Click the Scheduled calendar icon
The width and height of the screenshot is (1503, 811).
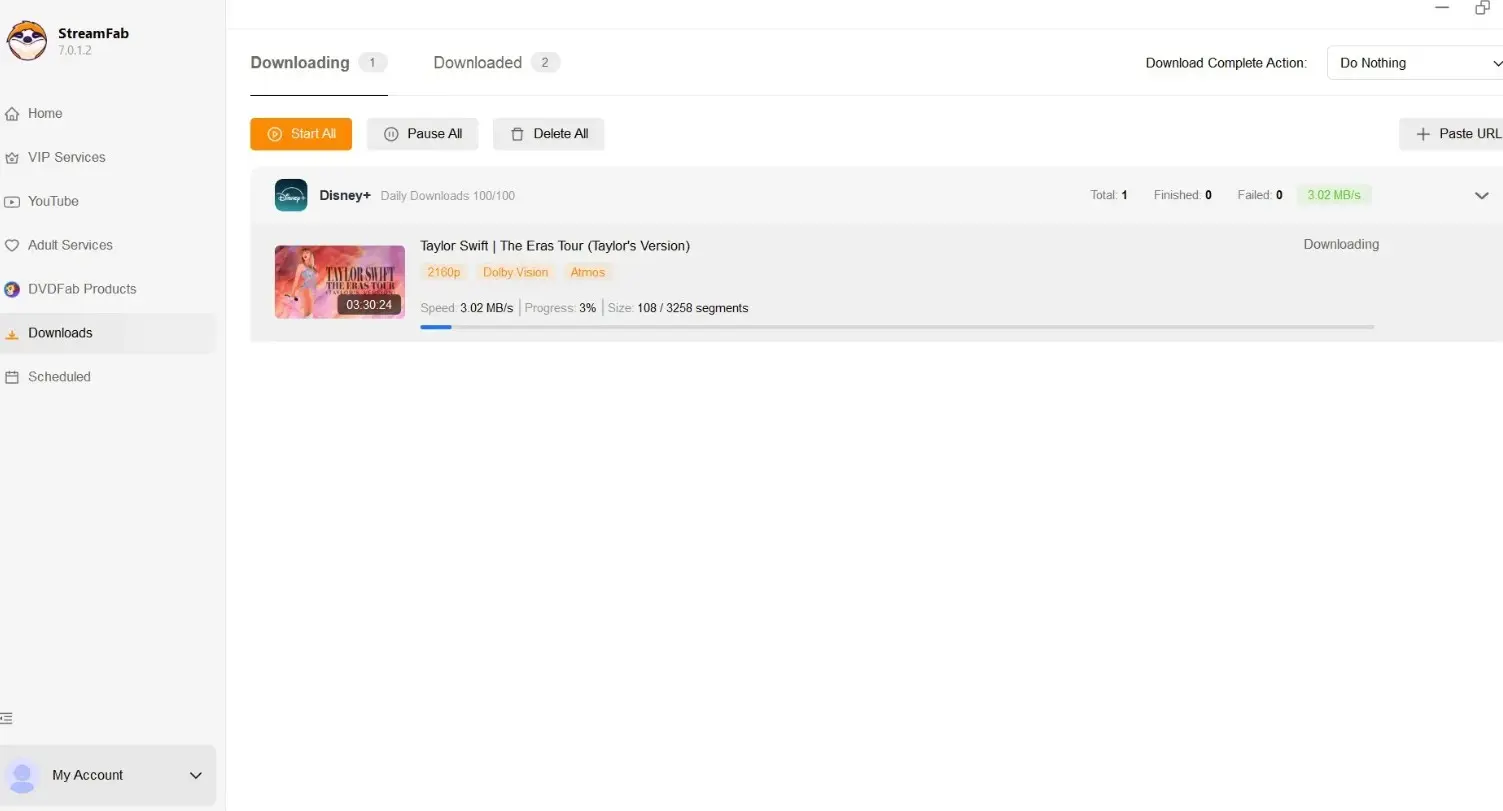tap(12, 378)
